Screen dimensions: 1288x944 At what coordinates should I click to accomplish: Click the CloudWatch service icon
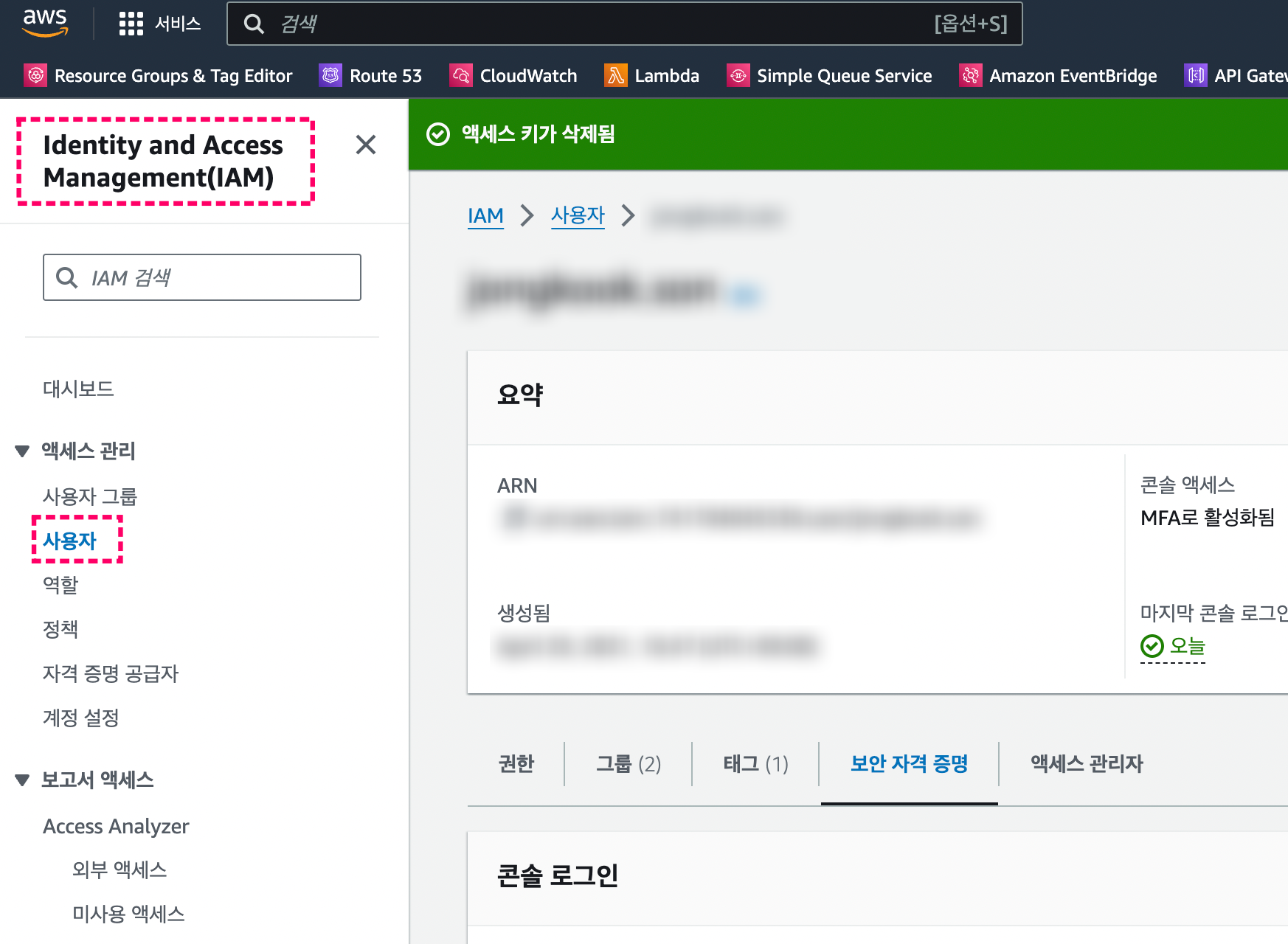[461, 75]
